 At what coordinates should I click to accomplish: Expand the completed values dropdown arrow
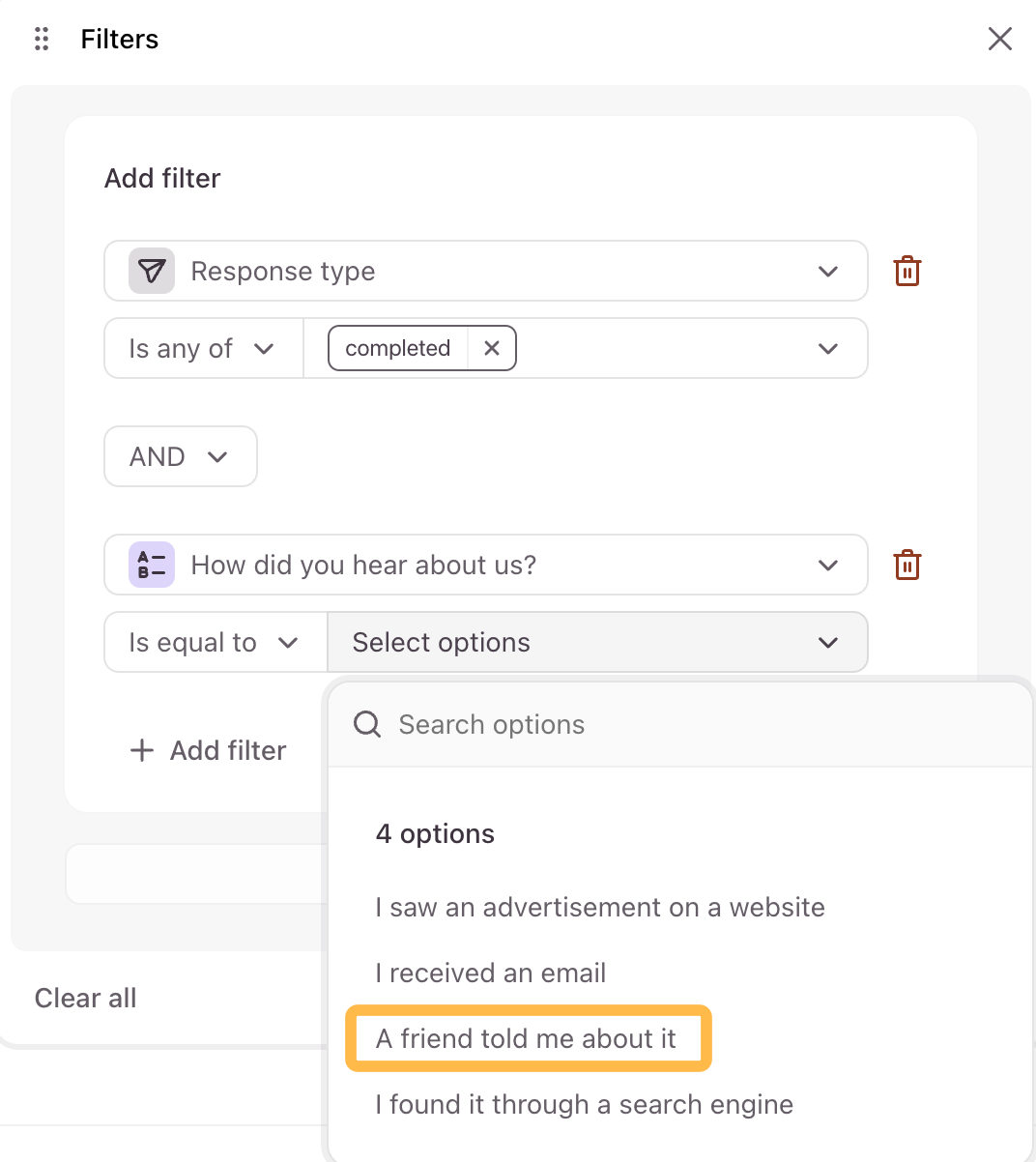click(827, 348)
